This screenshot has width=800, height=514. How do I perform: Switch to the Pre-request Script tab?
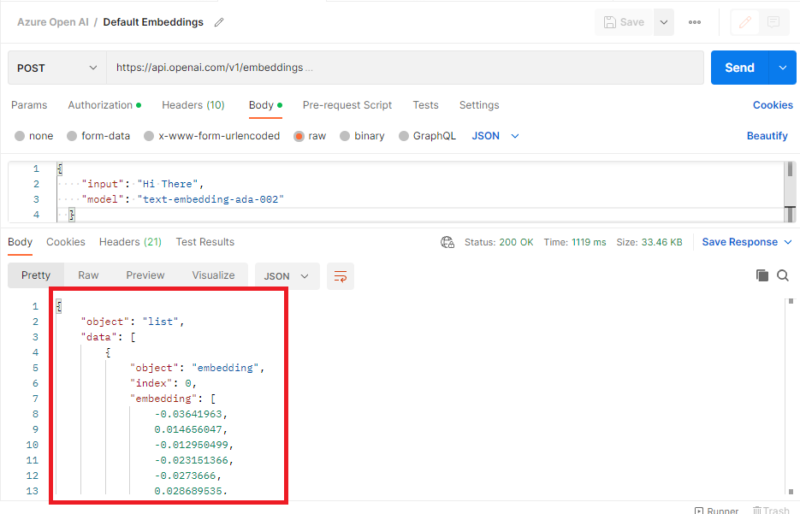(347, 105)
